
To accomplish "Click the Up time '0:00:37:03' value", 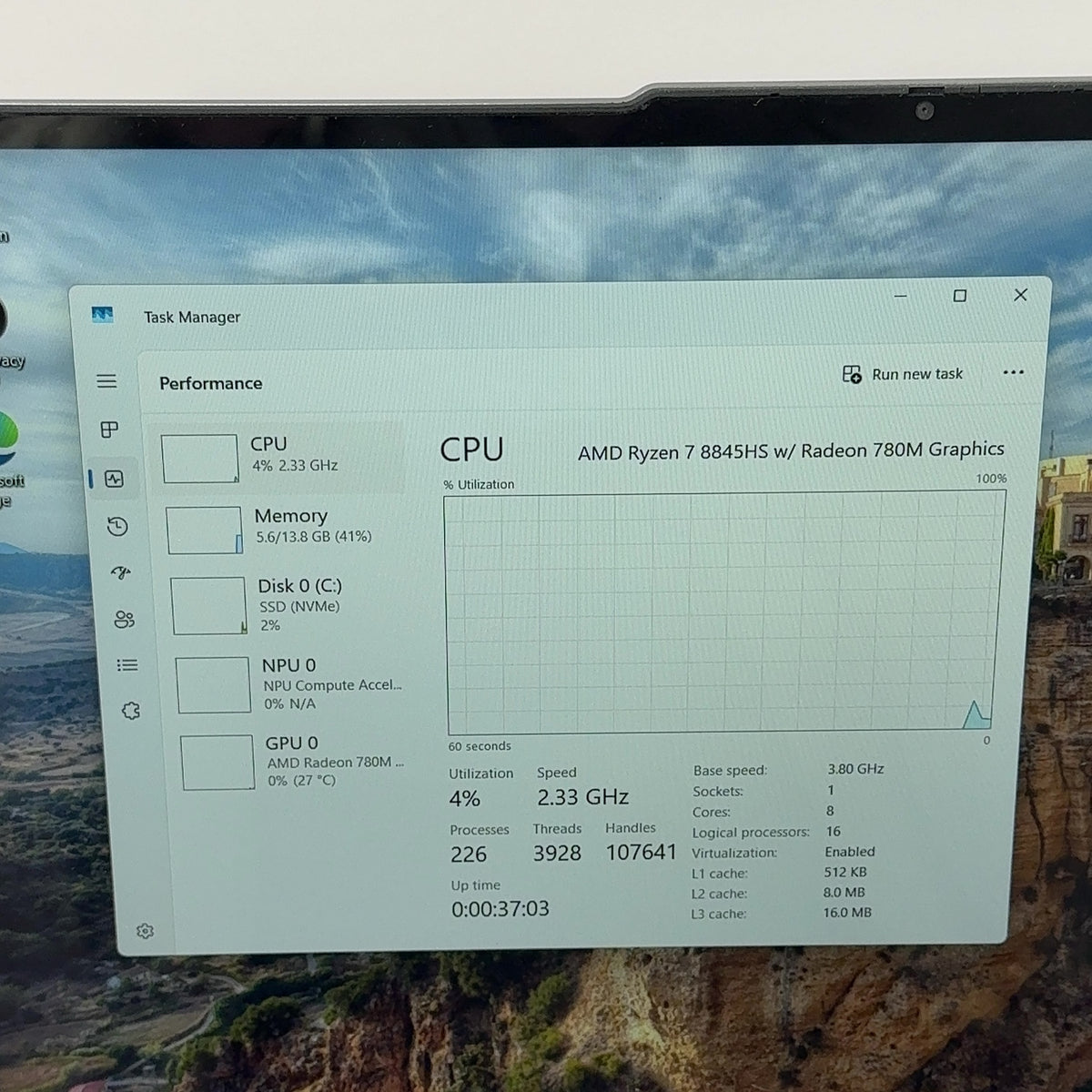I will tap(500, 908).
